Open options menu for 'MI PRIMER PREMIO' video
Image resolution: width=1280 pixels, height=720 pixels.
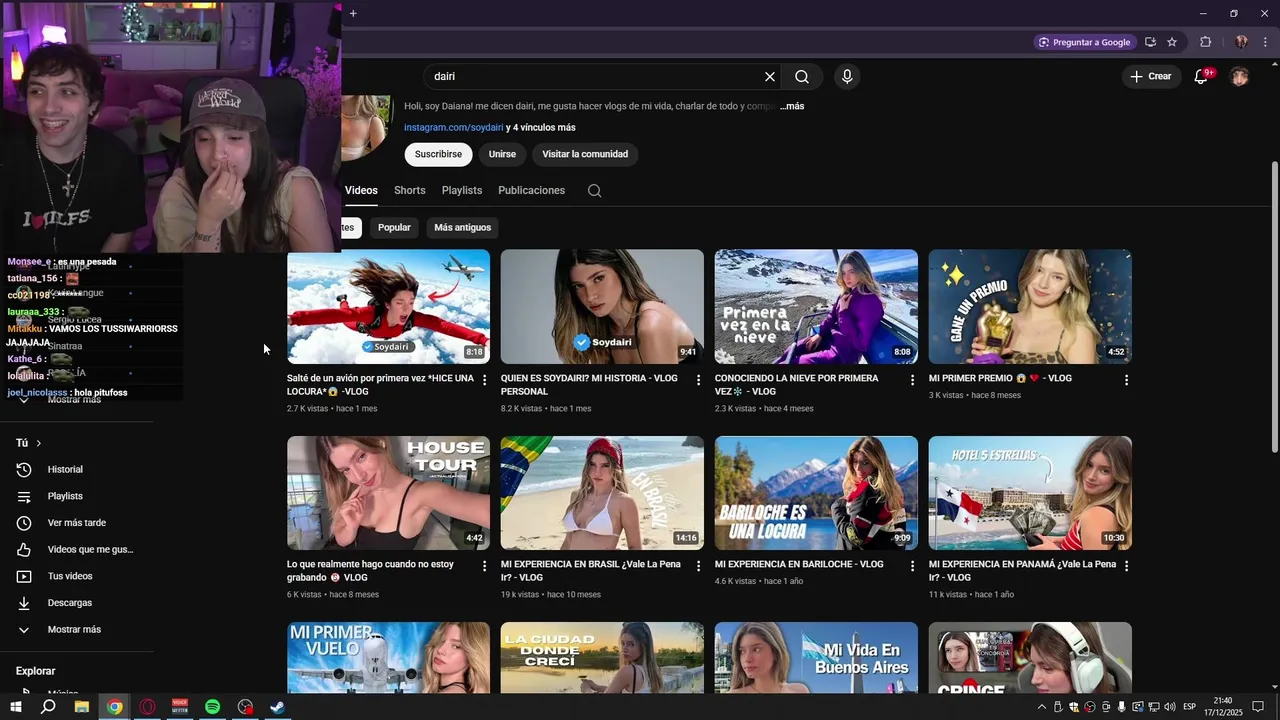1127,380
